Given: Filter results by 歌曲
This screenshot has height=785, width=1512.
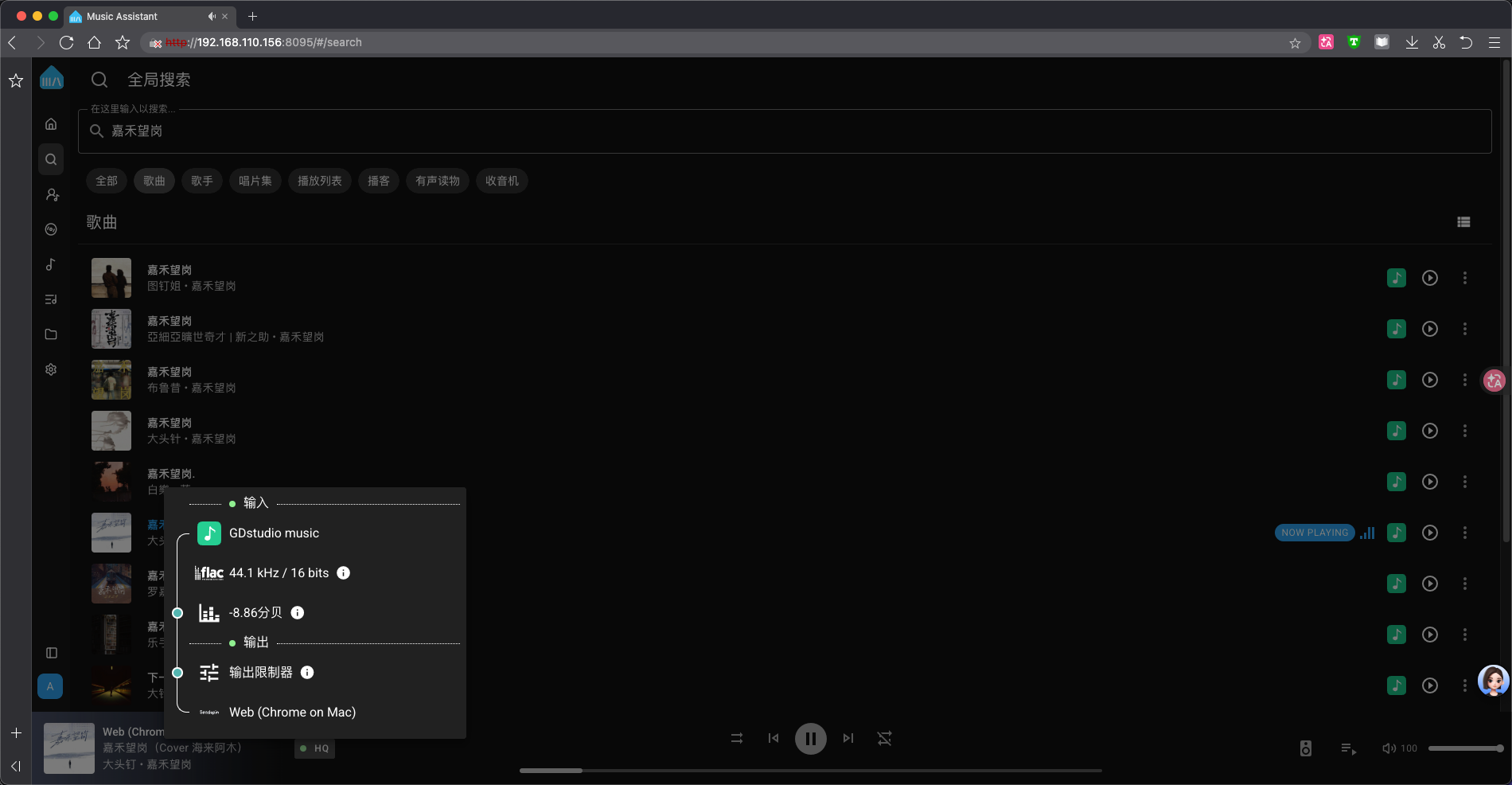Looking at the screenshot, I should [154, 181].
